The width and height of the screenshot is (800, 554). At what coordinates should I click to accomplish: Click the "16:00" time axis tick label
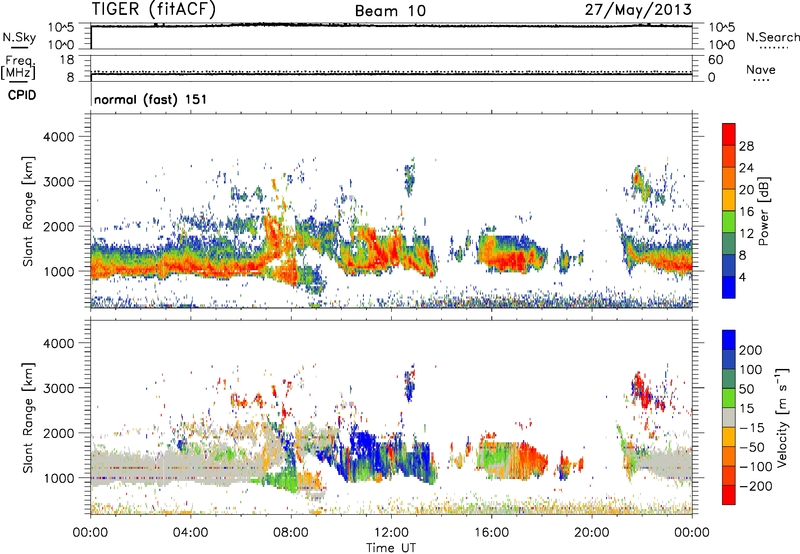pyautogui.click(x=491, y=532)
